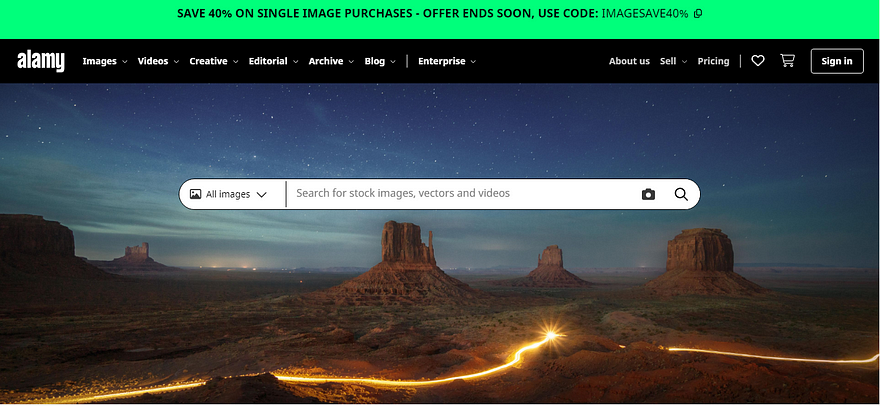Click the green SAVE 40% promo banner text
Viewport: 880px width, 406px height.
click(388, 13)
